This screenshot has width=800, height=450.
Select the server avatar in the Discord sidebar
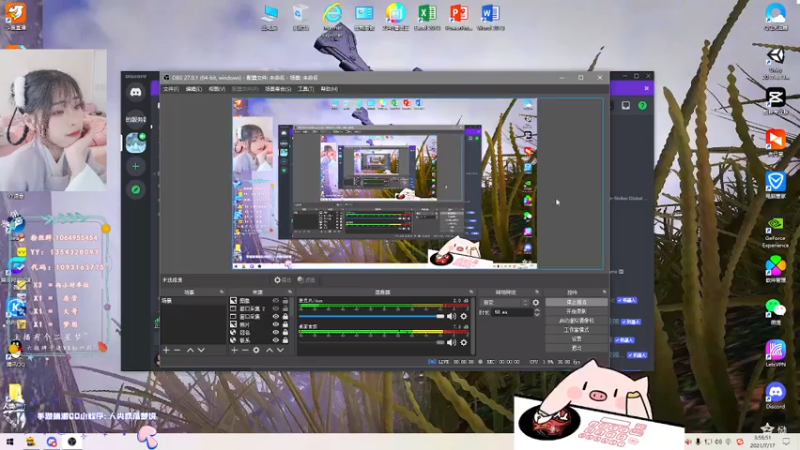(136, 143)
